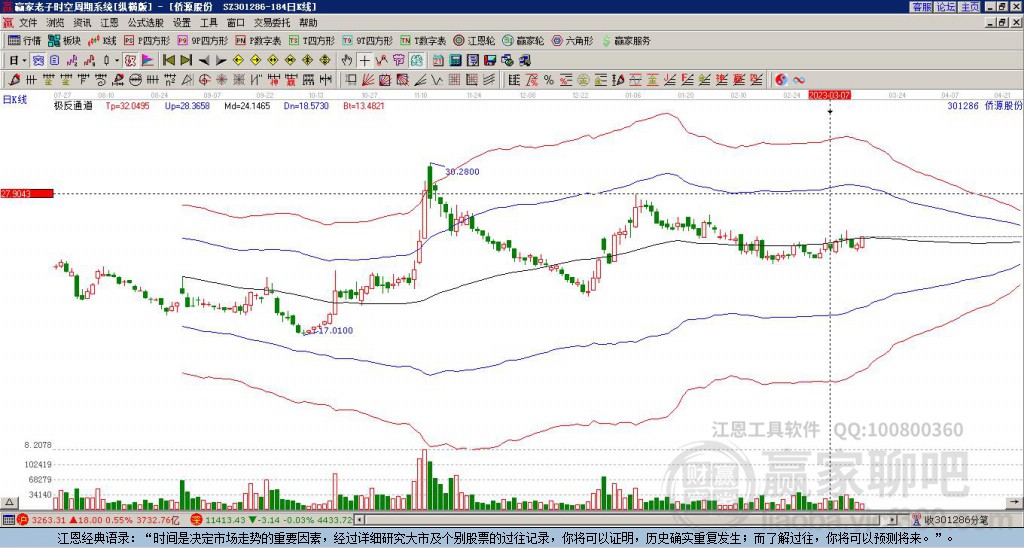Viewport: 1024px width, 548px height.
Task: Open the 设置 menu
Action: (x=182, y=23)
